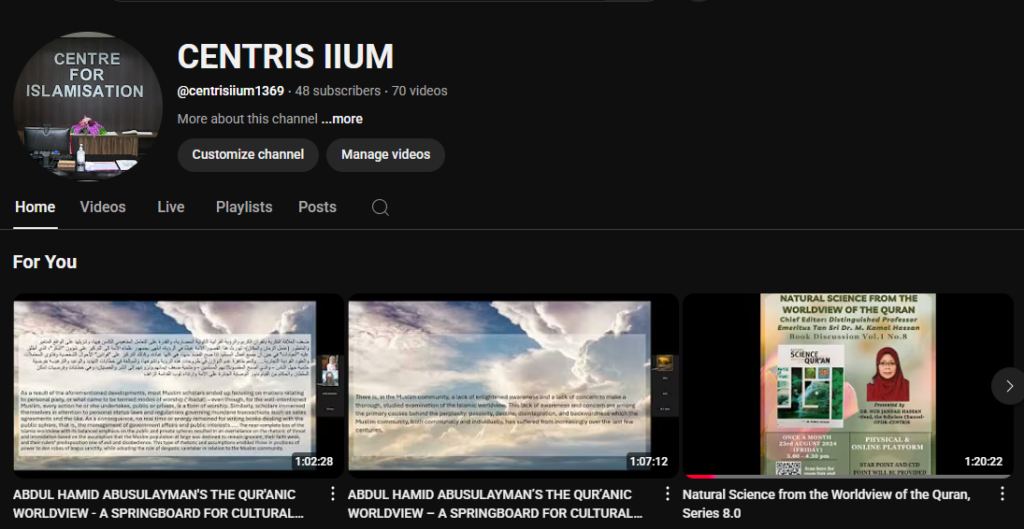
Task: Switch to the Playlists tab
Action: click(x=244, y=208)
